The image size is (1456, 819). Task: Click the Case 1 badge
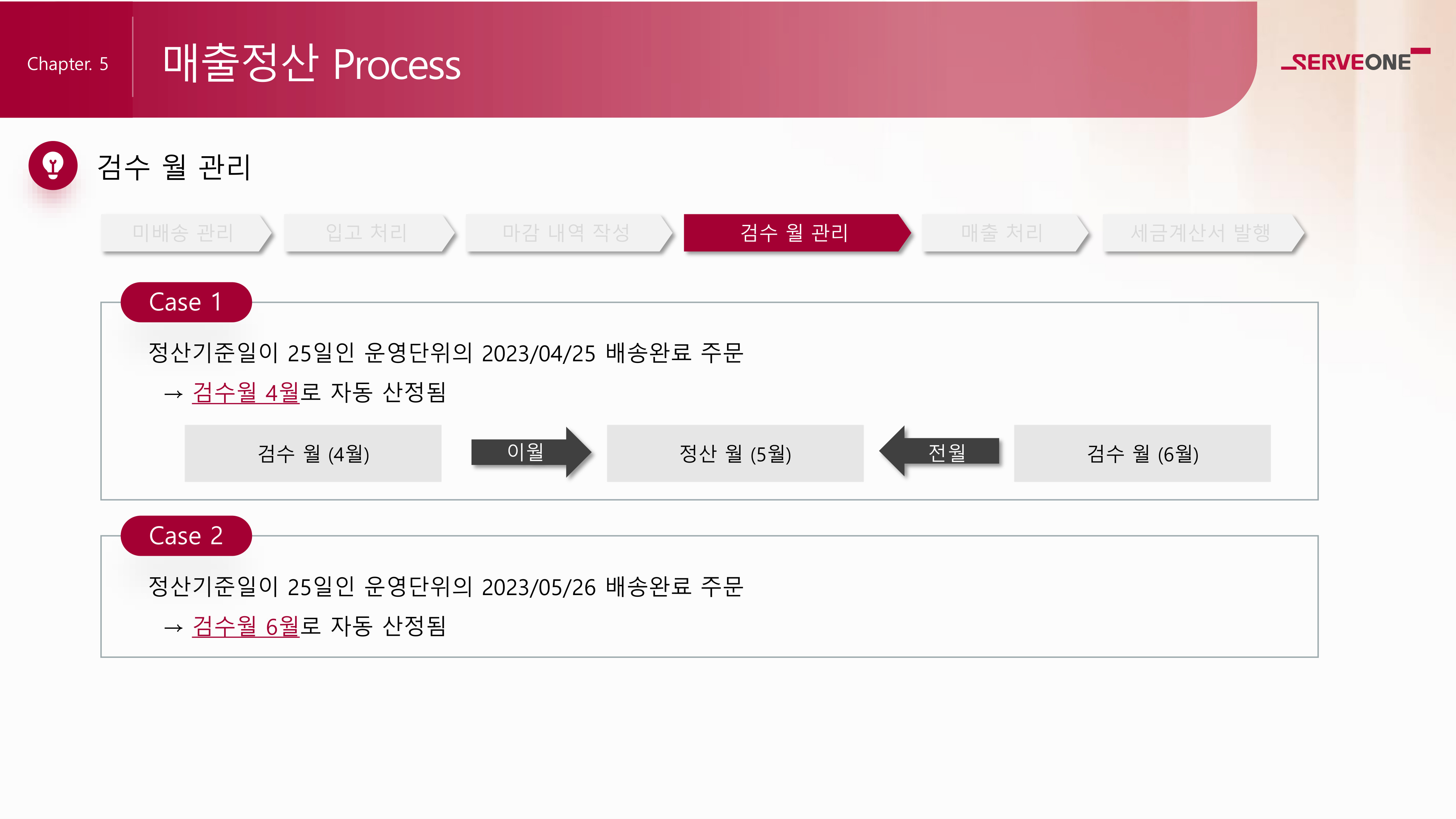coord(186,303)
